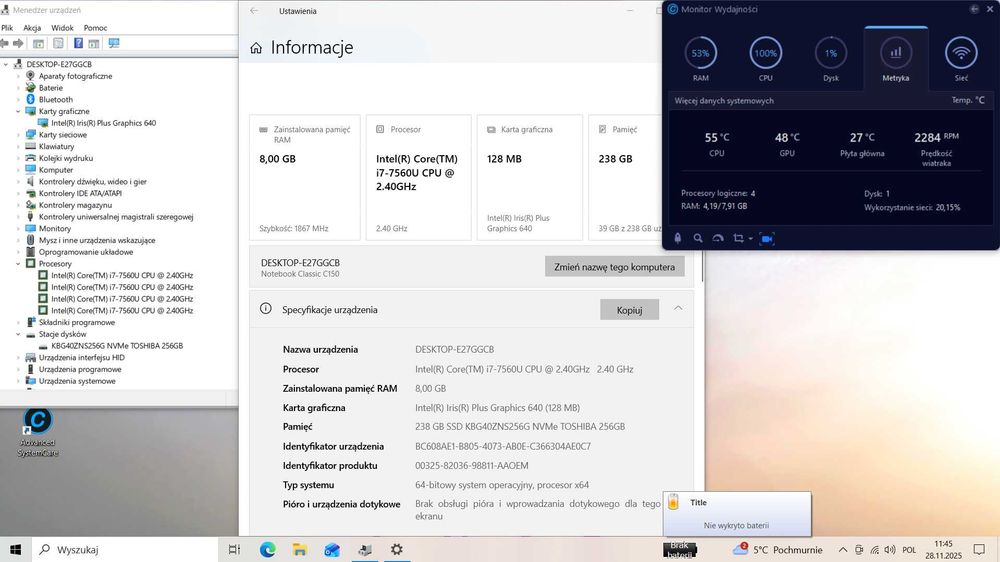Screen dimensions: 1000x562
Task: Click 'Więcej danych systemowych' in Monitor Wydajności
Action: [x=724, y=101]
